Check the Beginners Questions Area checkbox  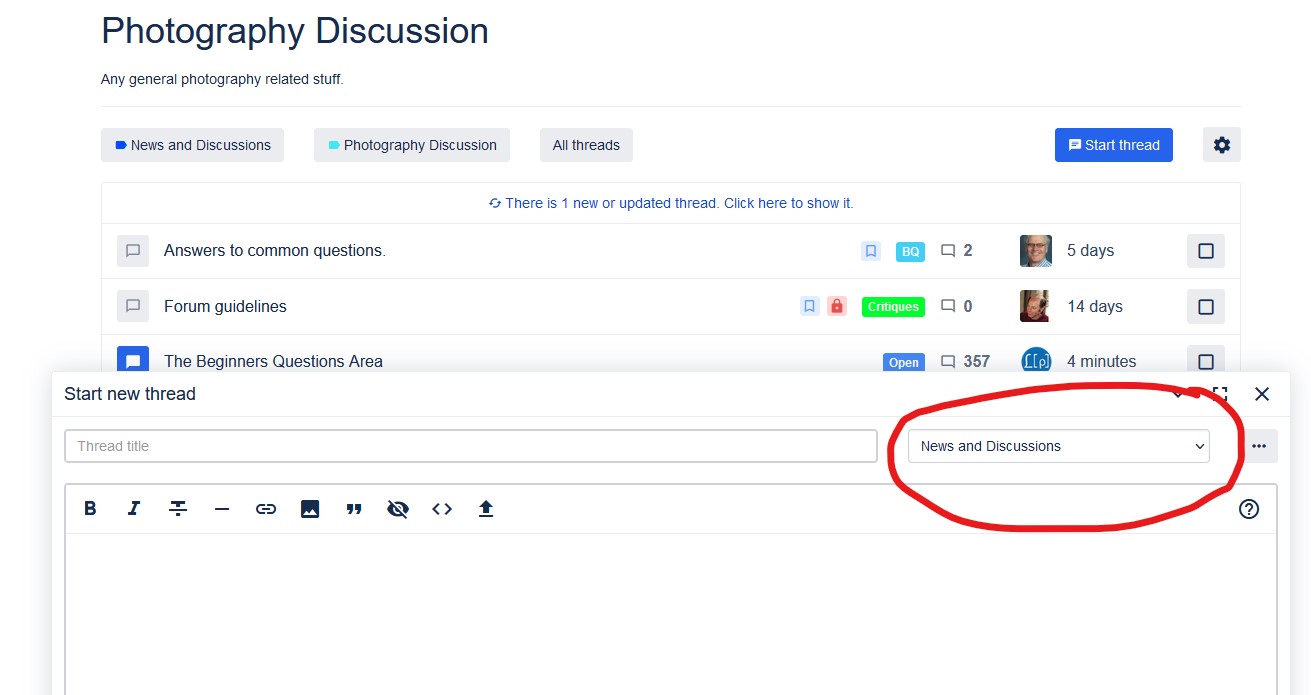[x=1205, y=361]
